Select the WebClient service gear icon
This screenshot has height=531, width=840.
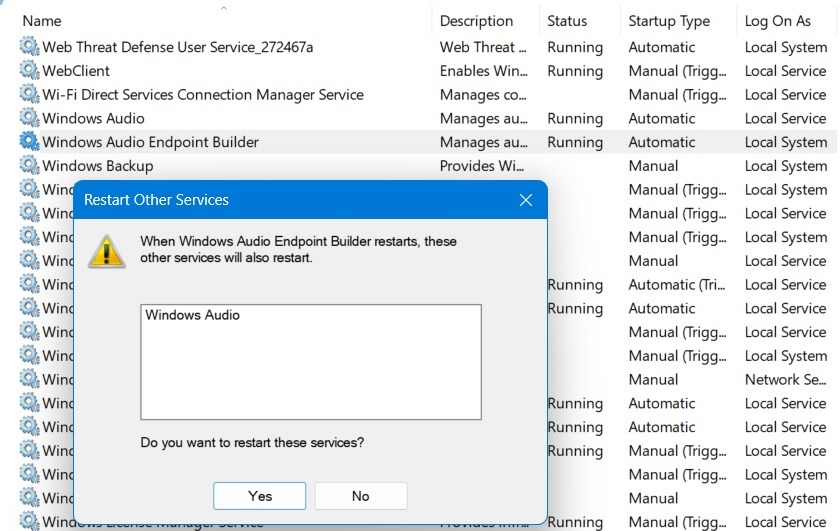pyautogui.click(x=29, y=70)
